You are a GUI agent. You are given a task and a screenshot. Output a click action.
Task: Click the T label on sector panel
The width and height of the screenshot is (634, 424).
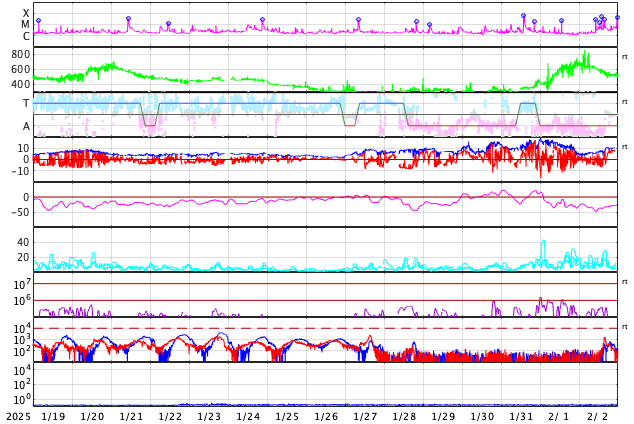pyautogui.click(x=26, y=104)
